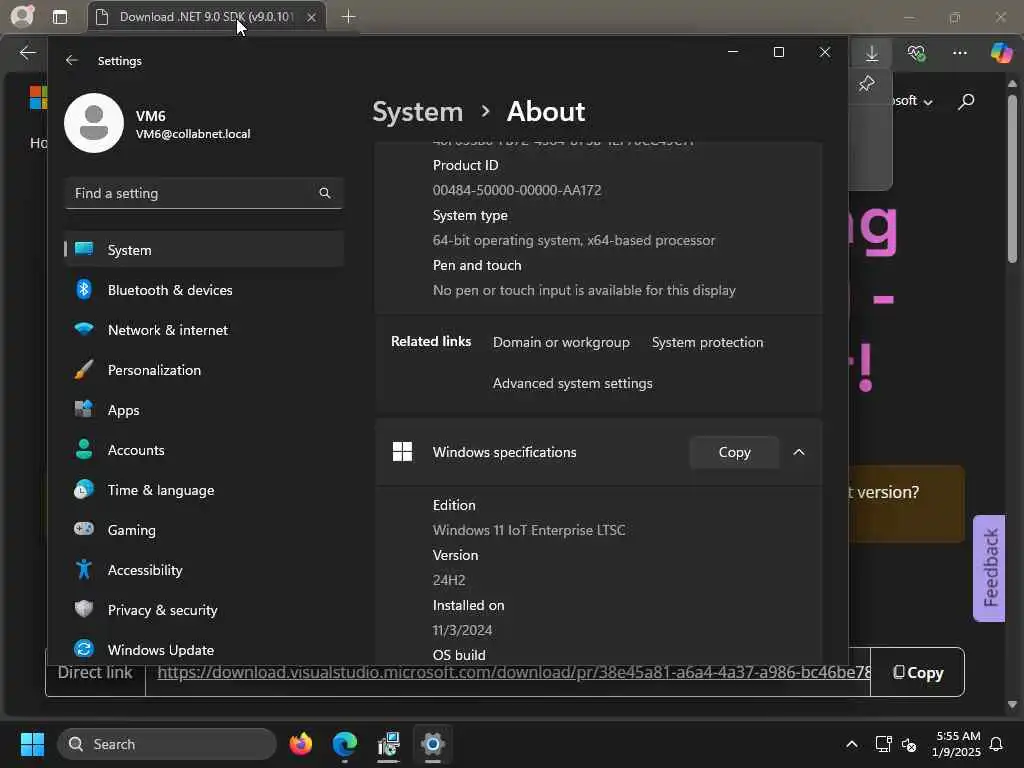Image resolution: width=1024 pixels, height=768 pixels.
Task: Open Privacy & security settings
Action: coord(204,609)
